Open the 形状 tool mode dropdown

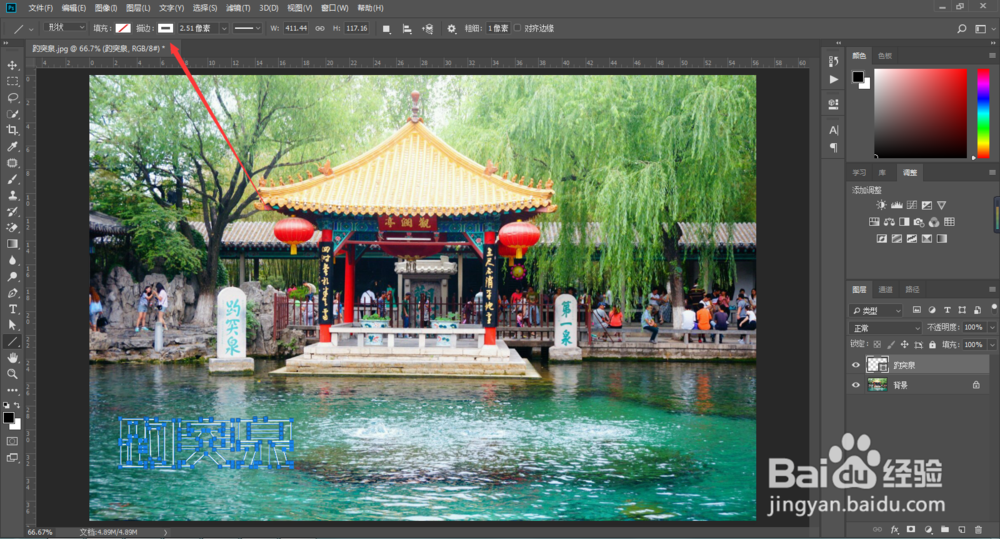(65, 27)
